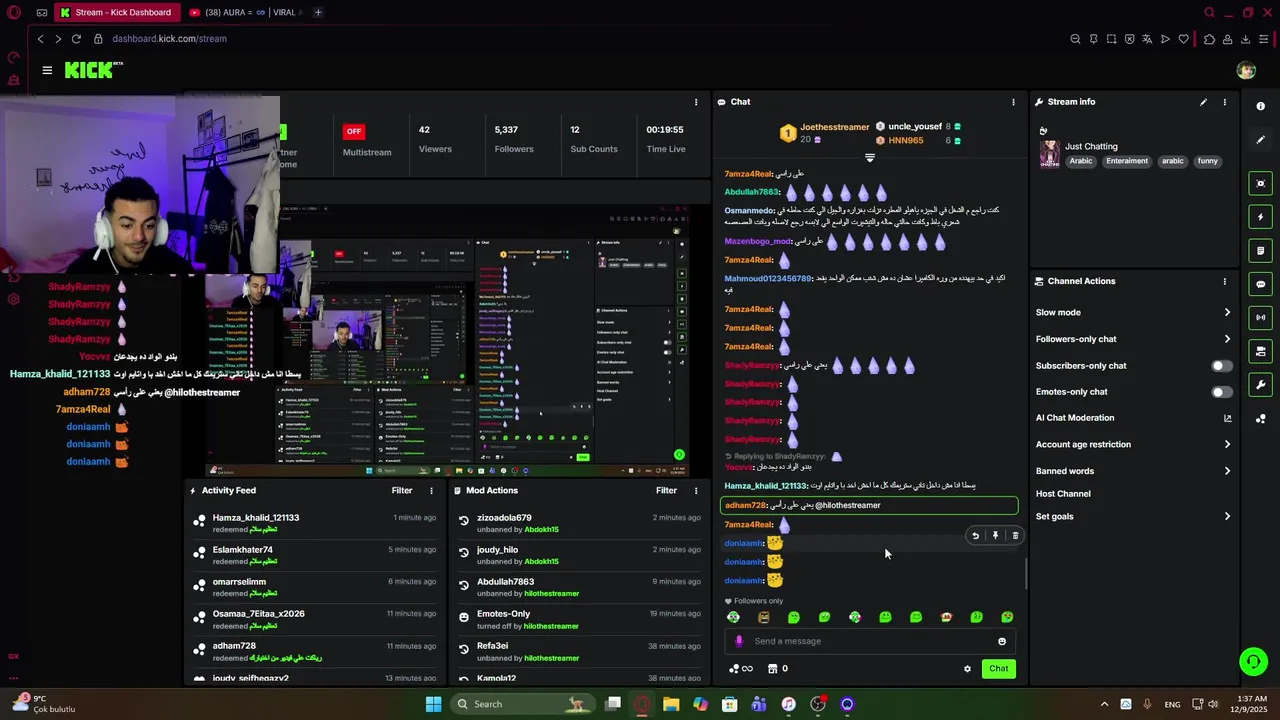Click the chat panel scrollbar
The height and width of the screenshot is (720, 1280).
pyautogui.click(x=1026, y=572)
